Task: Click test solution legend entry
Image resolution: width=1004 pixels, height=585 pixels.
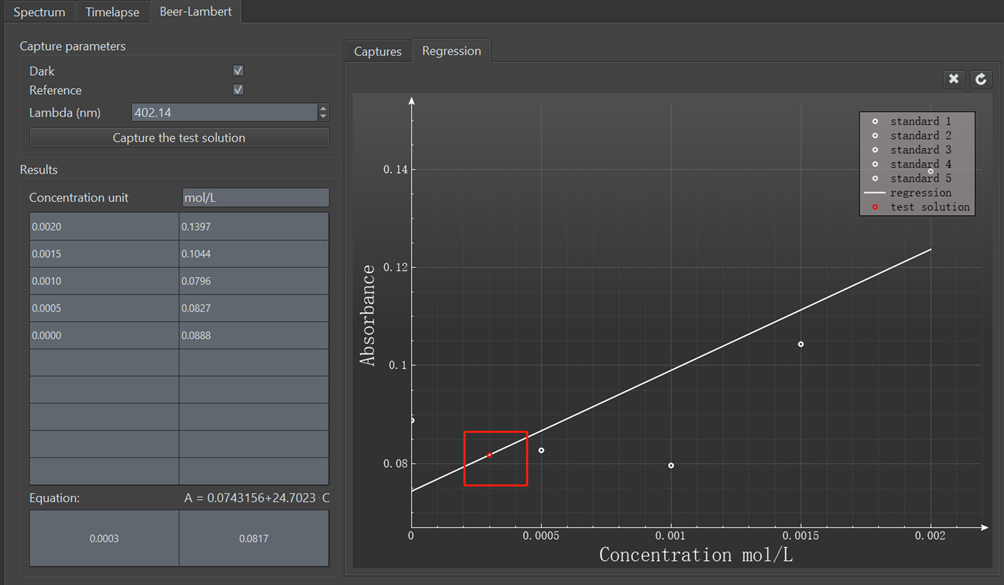Action: tap(921, 207)
